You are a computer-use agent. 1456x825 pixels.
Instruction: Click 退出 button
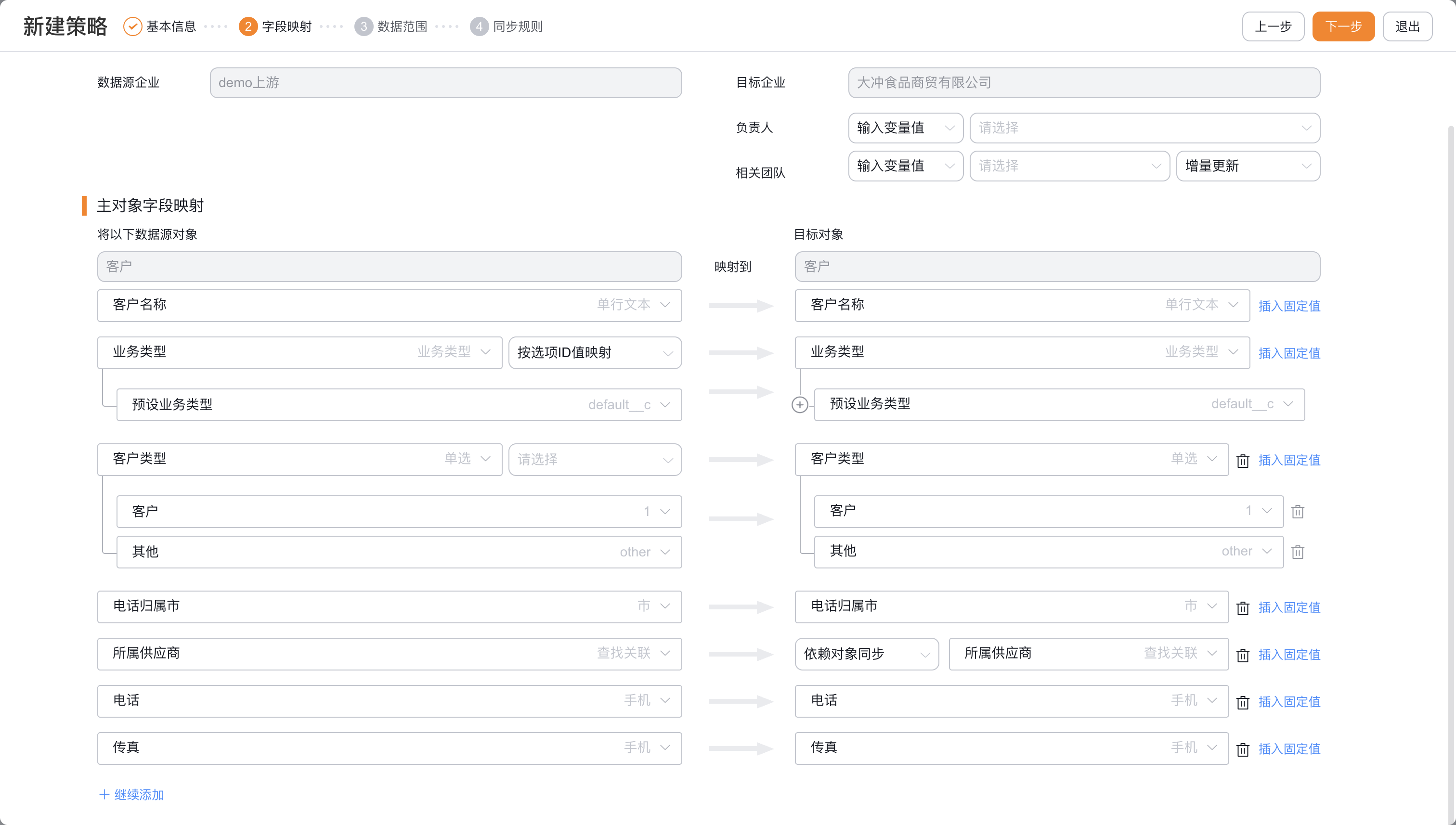[x=1407, y=26]
